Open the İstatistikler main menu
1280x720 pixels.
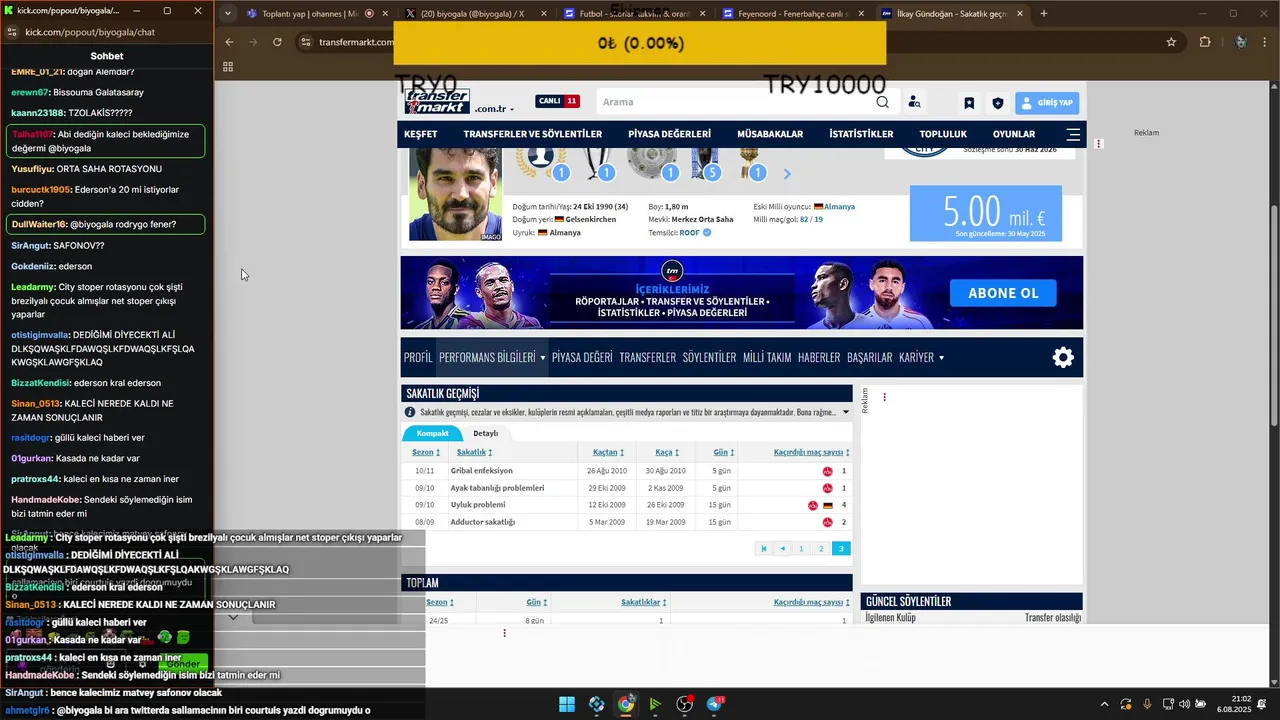(x=861, y=134)
